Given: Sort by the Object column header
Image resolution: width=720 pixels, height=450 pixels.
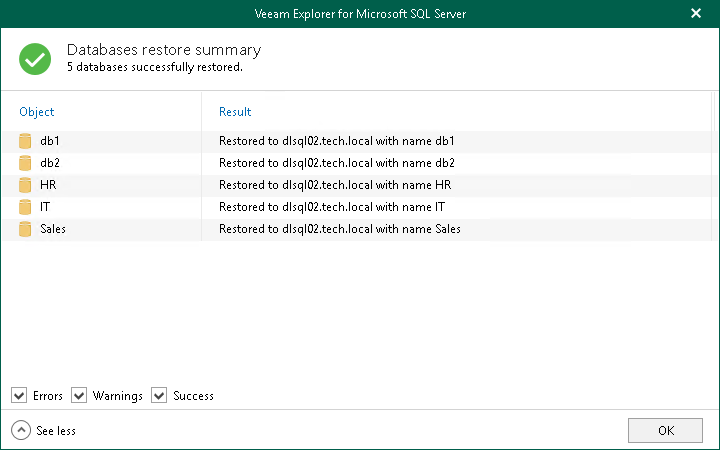Looking at the screenshot, I should pos(37,112).
